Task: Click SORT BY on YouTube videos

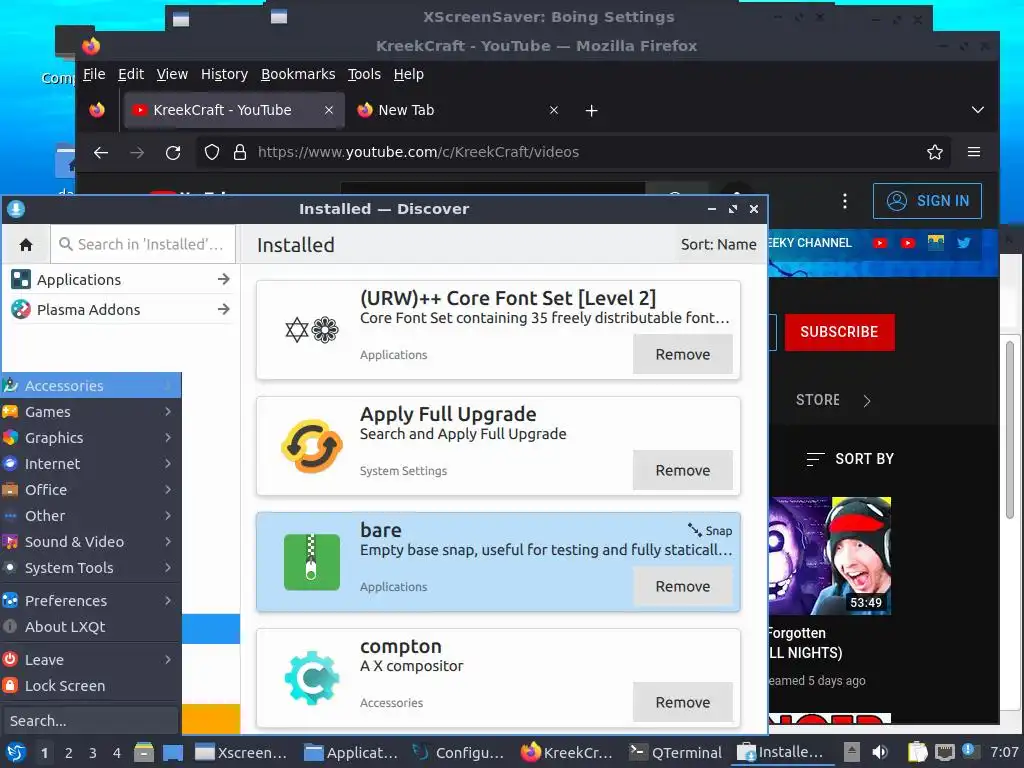Action: [x=850, y=459]
